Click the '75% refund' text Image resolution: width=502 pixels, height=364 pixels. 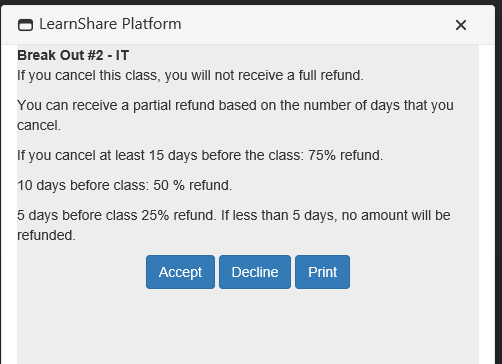click(345, 155)
